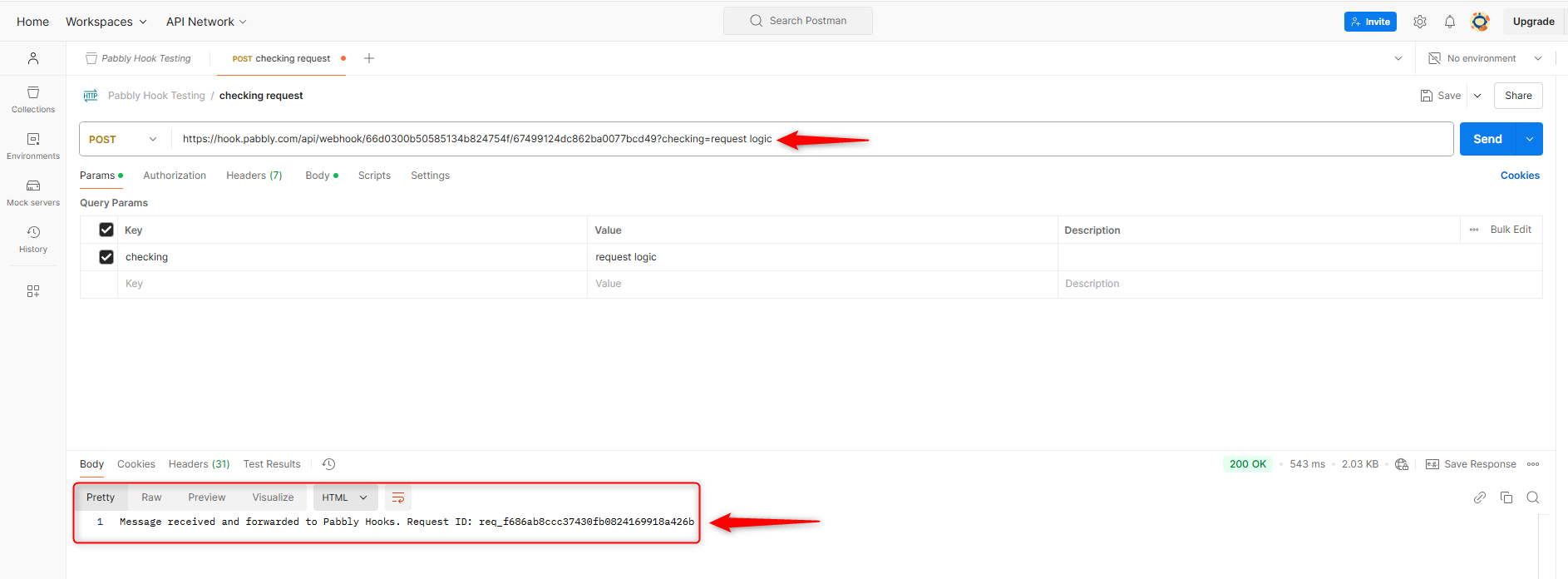Switch response view to Raw

tap(151, 497)
